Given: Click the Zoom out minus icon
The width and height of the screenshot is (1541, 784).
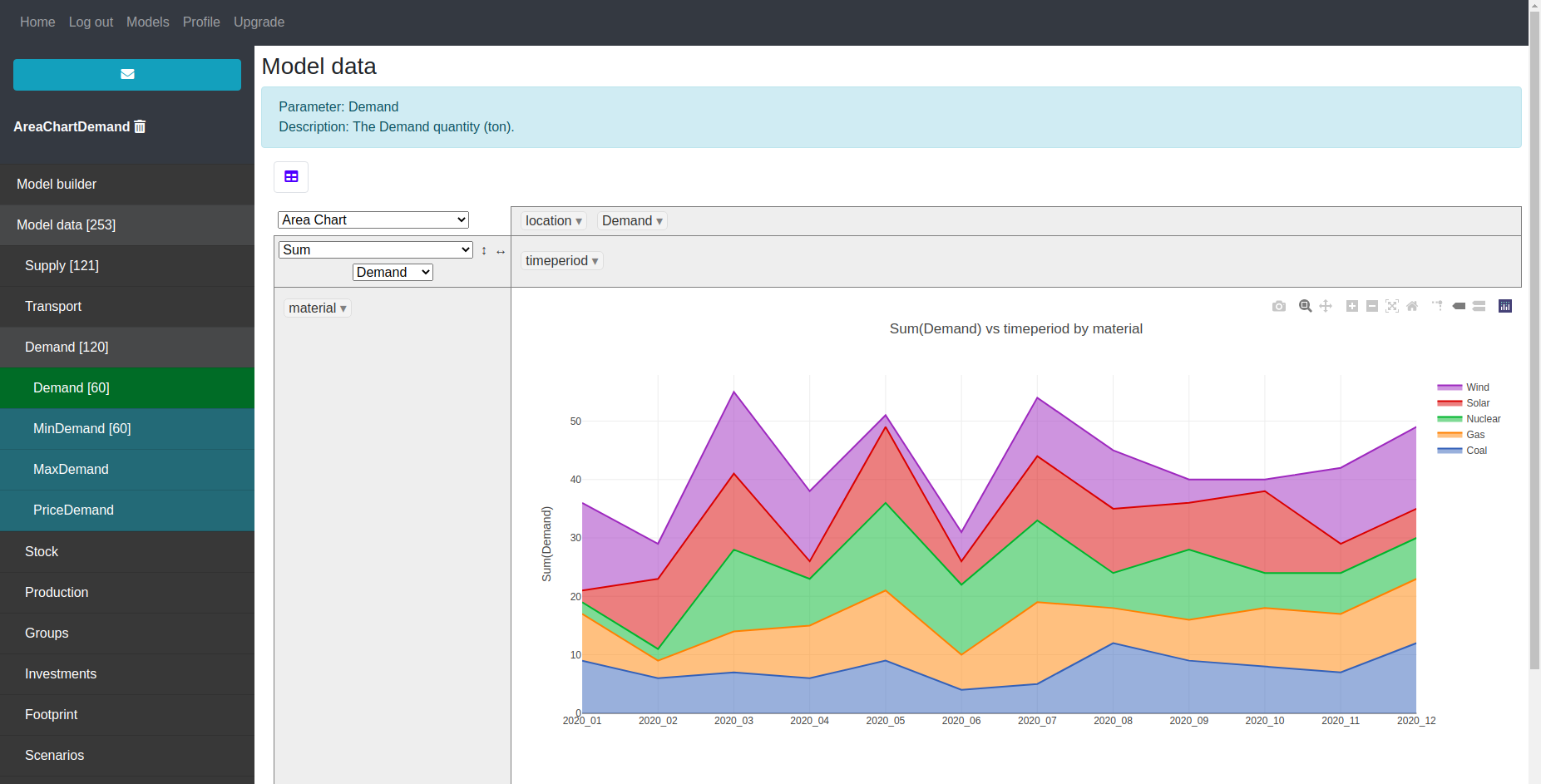Looking at the screenshot, I should pos(1372,306).
